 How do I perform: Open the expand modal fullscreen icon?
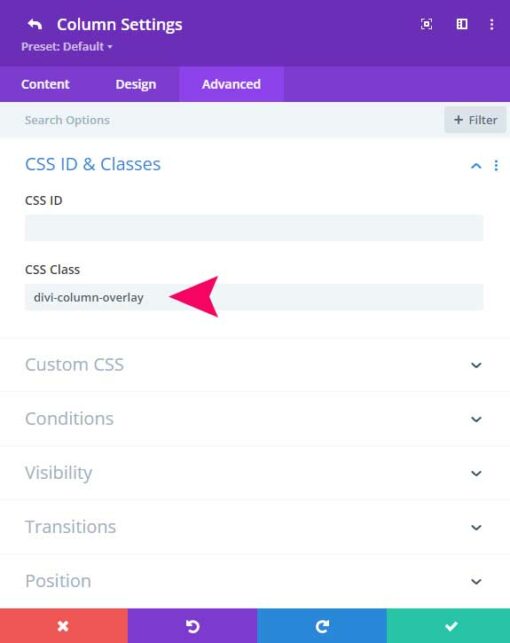[x=426, y=24]
